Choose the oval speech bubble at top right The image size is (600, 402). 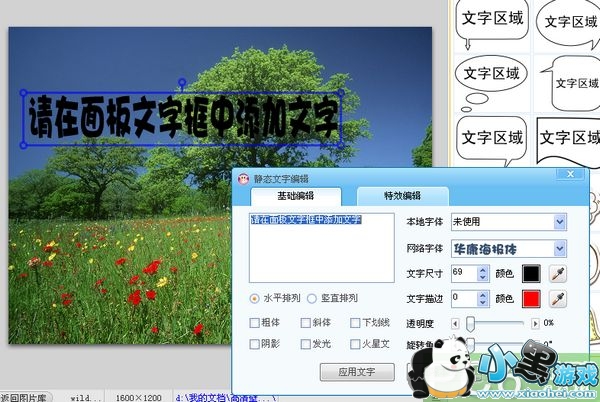568,25
